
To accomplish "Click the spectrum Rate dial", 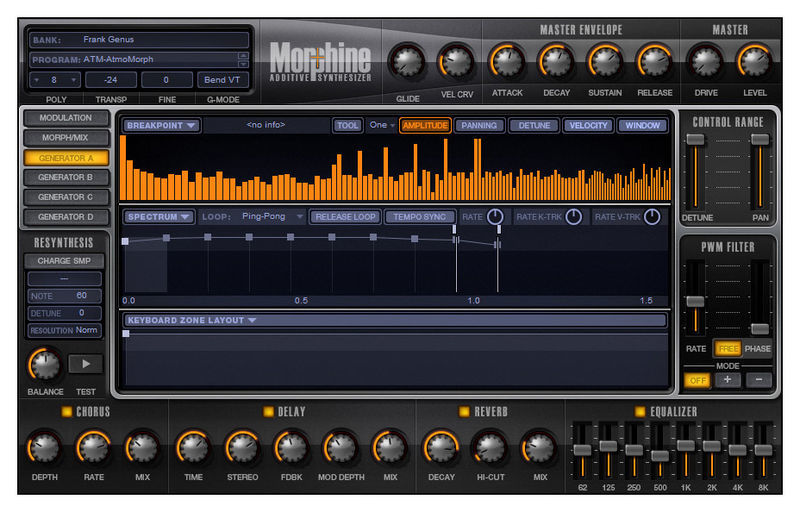I will coord(495,217).
